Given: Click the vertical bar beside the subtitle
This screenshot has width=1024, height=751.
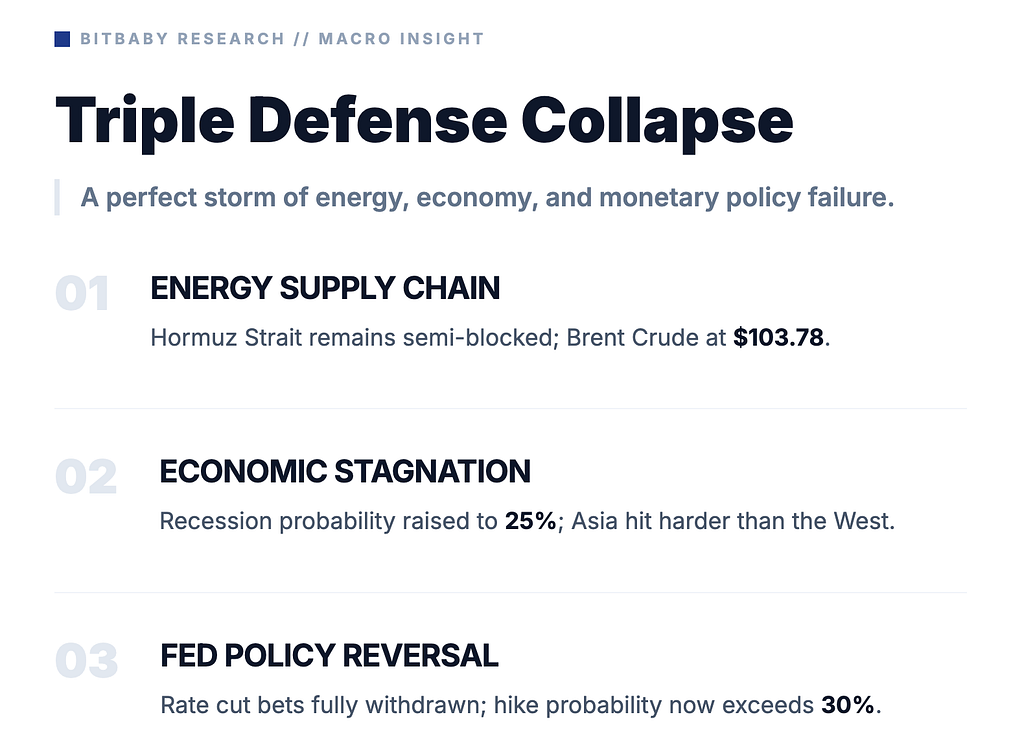Looking at the screenshot, I should click(x=57, y=198).
